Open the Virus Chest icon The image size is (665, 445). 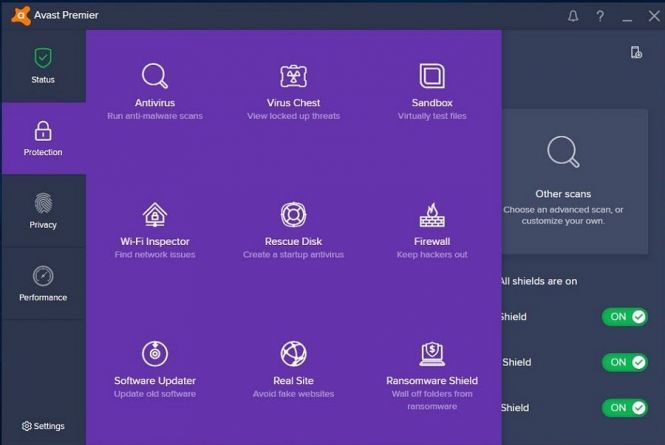click(293, 76)
